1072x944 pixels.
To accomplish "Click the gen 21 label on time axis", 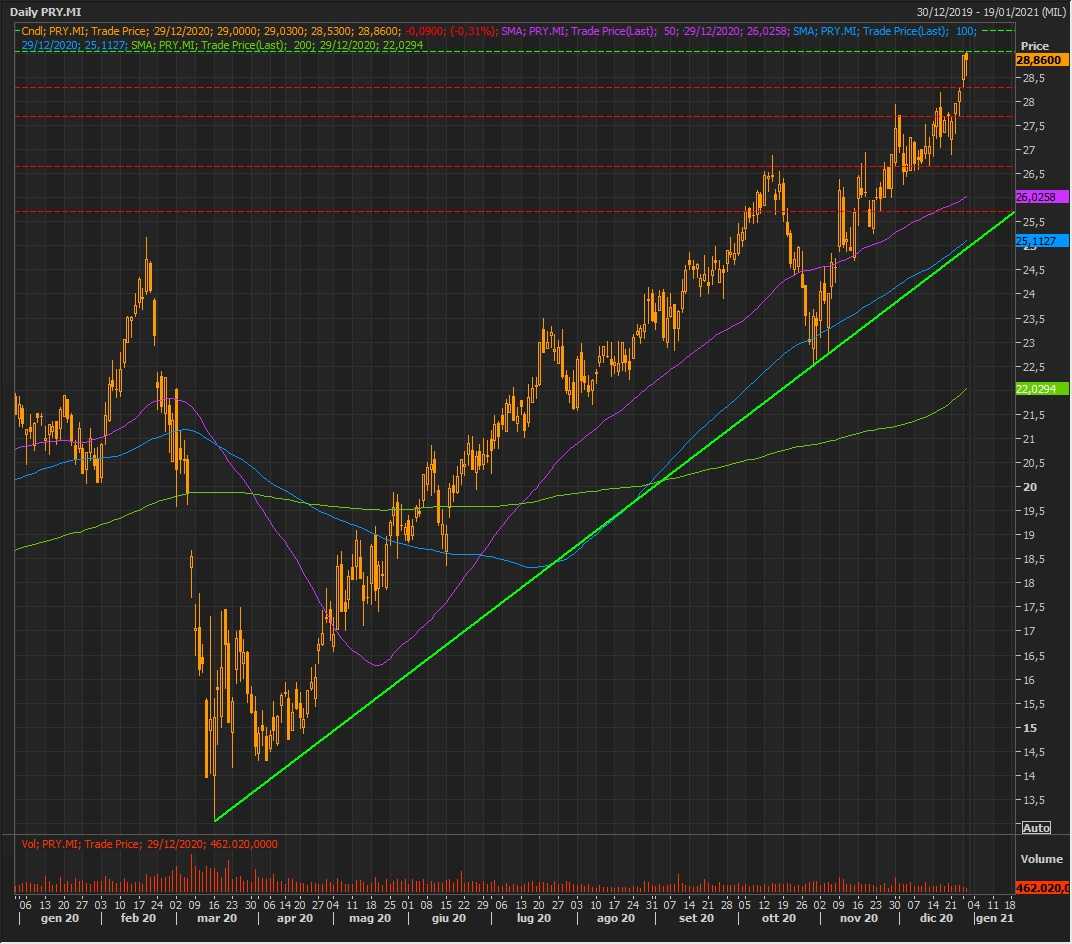I will pyautogui.click(x=993, y=918).
